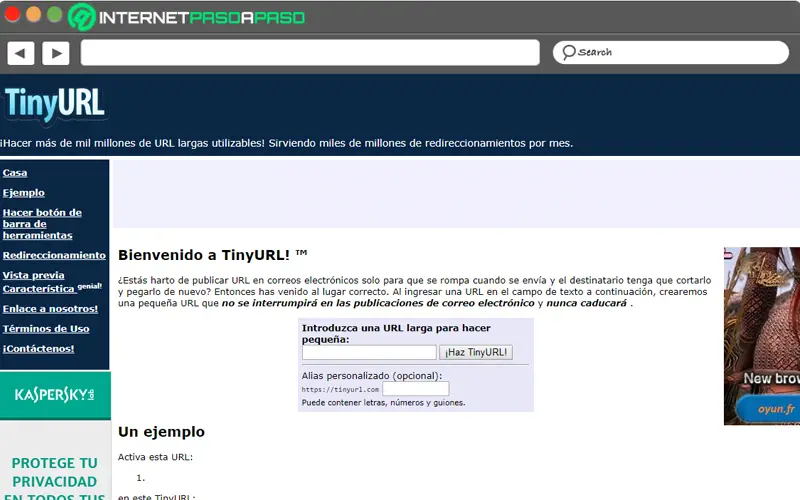Click 'Puede contener letras, números y guiones' text
800x500 pixels.
pos(383,403)
